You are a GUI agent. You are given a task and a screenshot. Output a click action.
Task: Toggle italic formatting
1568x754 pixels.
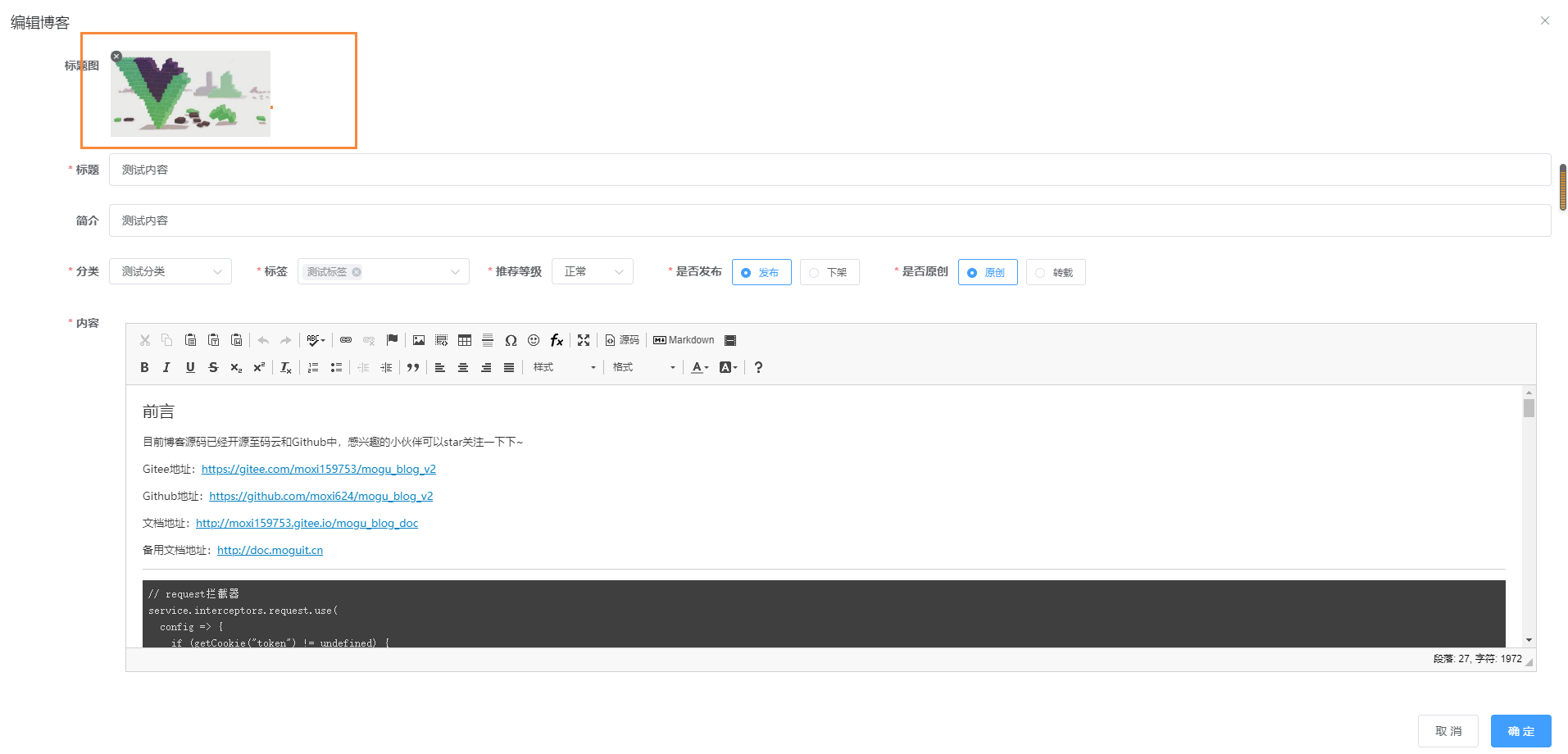point(167,367)
